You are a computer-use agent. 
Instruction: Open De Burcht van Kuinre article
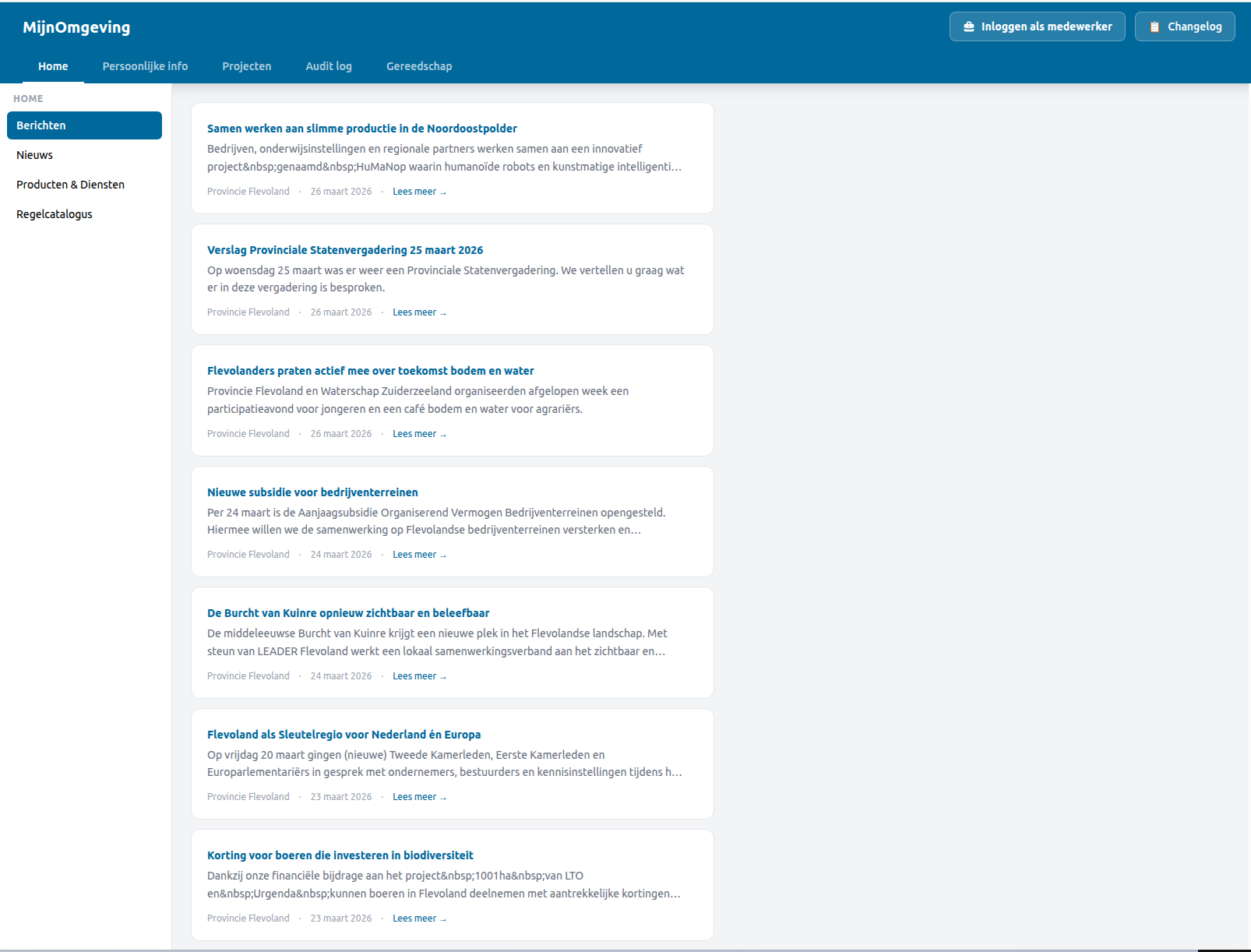point(349,612)
